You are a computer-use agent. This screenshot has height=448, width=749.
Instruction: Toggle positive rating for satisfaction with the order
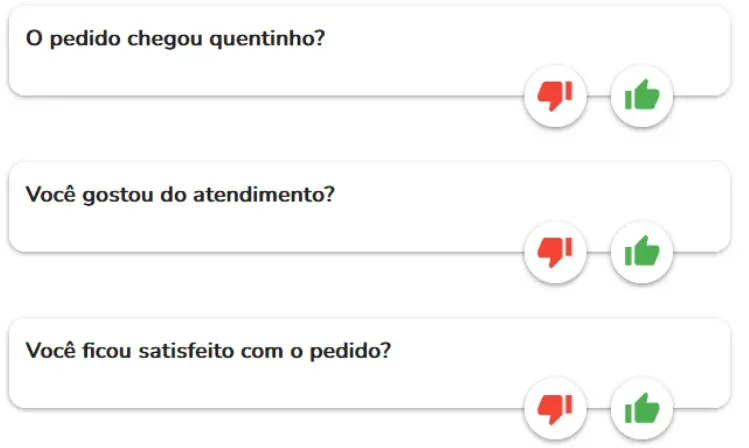click(x=642, y=409)
